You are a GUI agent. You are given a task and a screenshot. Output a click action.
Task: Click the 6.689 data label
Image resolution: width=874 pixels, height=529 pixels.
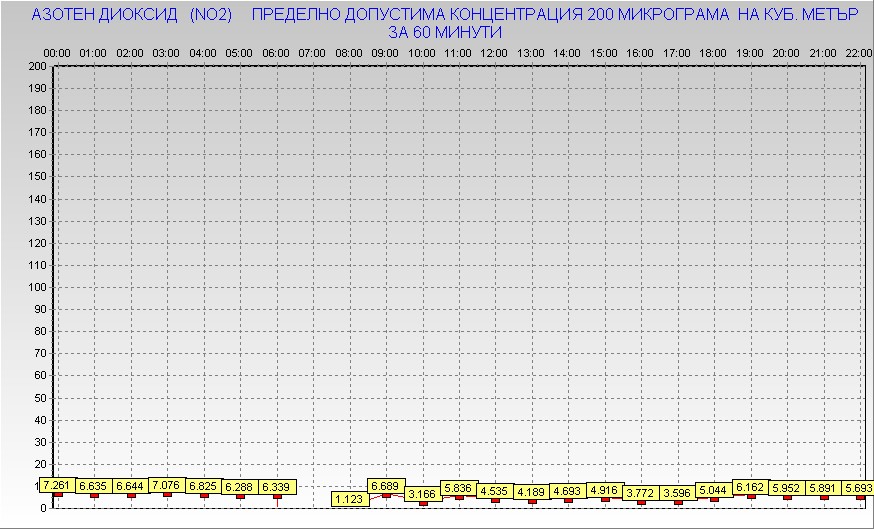(385, 485)
